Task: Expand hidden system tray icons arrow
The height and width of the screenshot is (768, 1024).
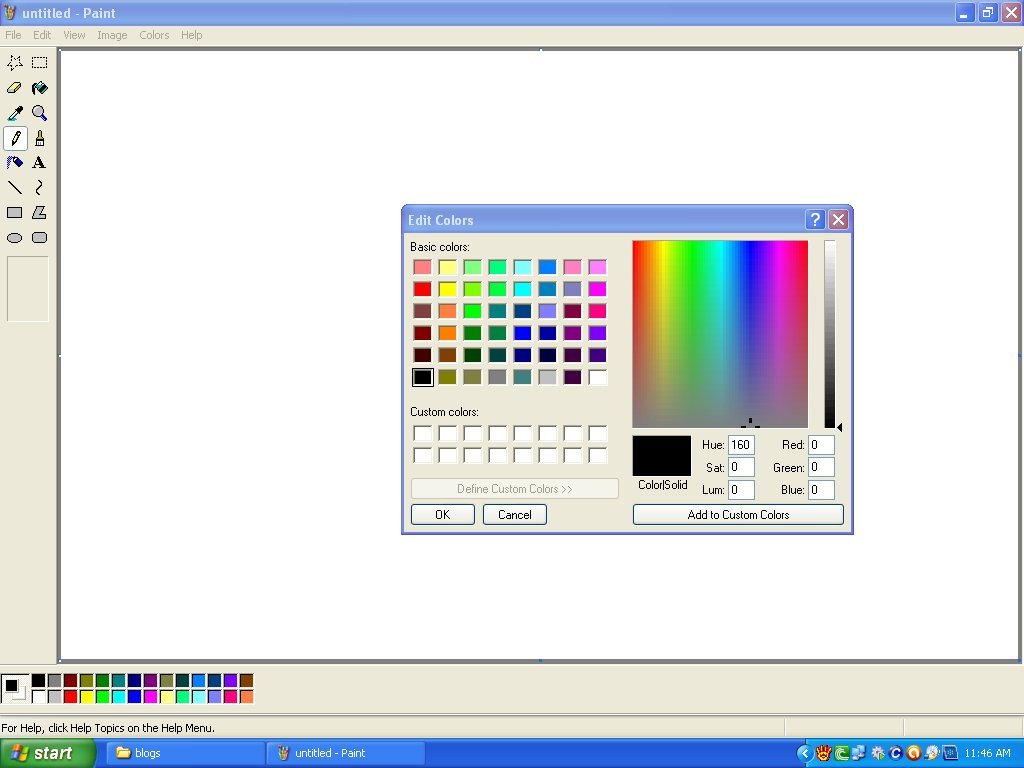Action: click(805, 754)
